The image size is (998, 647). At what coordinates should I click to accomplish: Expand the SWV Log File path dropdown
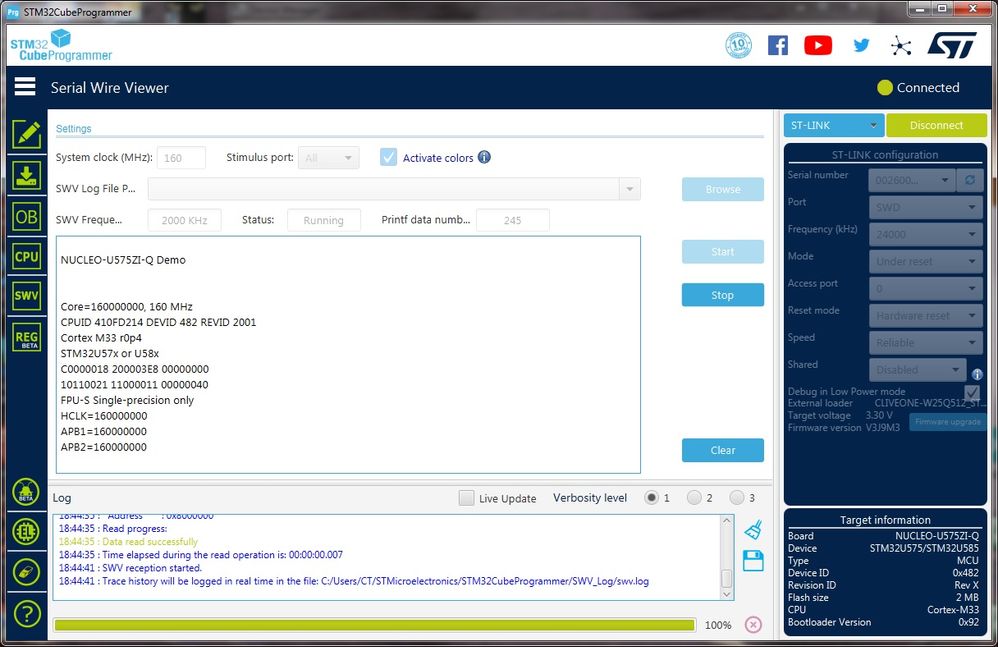pos(629,189)
